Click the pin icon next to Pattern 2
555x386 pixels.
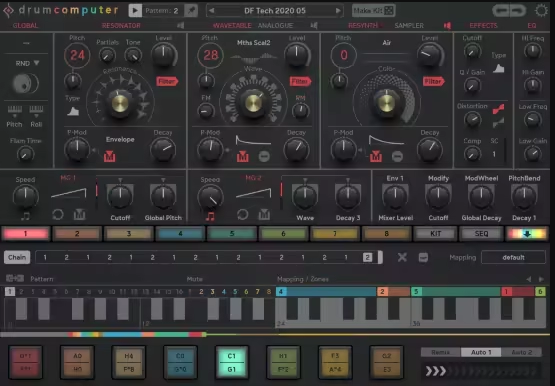(x=191, y=11)
